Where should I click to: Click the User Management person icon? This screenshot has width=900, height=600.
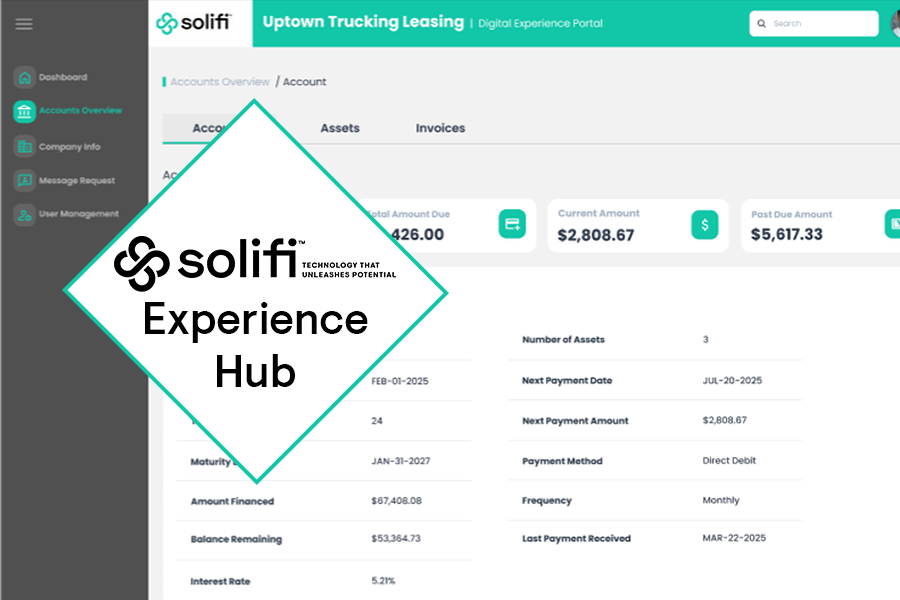[x=25, y=215]
